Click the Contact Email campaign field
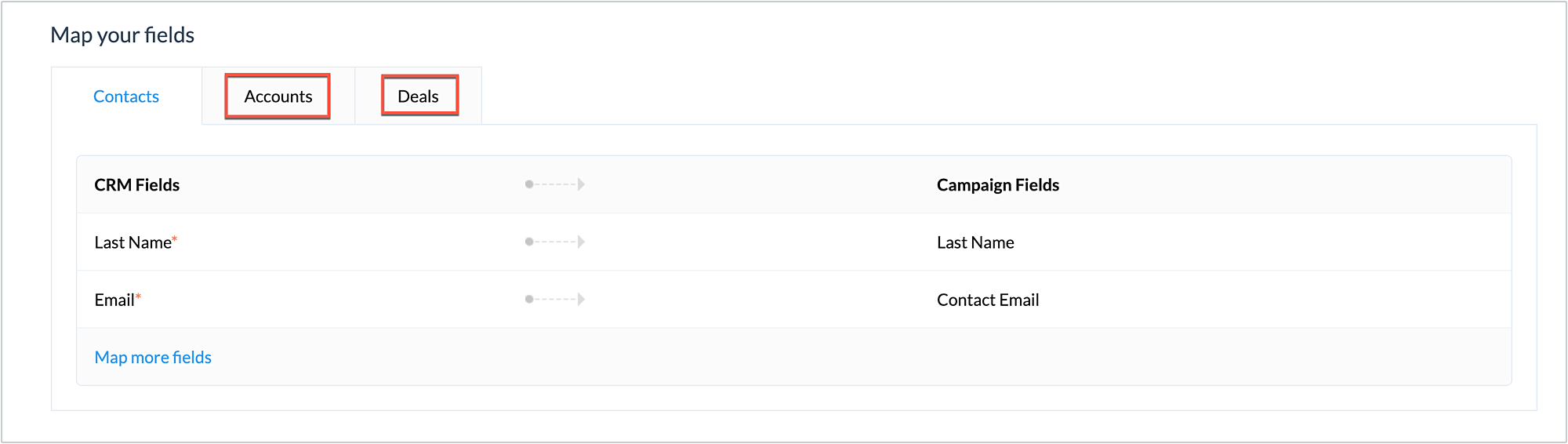The width and height of the screenshot is (1568, 444). click(x=988, y=300)
